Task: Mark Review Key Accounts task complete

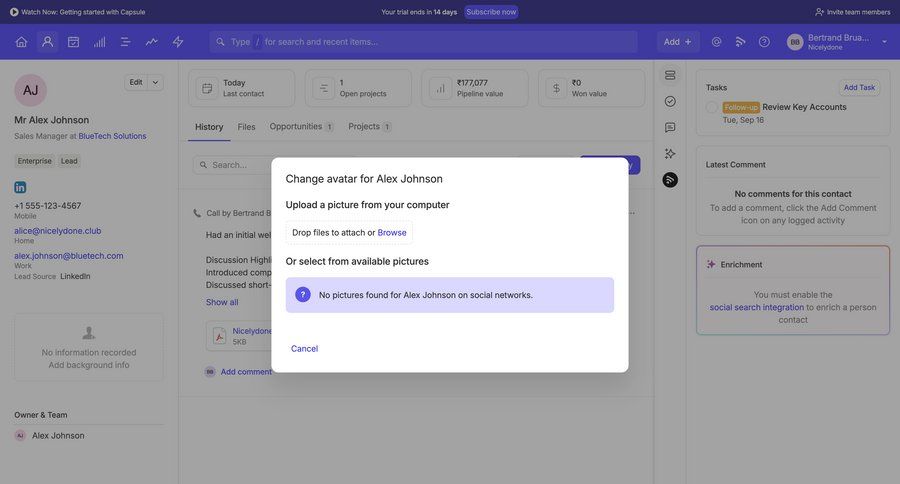Action: pyautogui.click(x=712, y=107)
